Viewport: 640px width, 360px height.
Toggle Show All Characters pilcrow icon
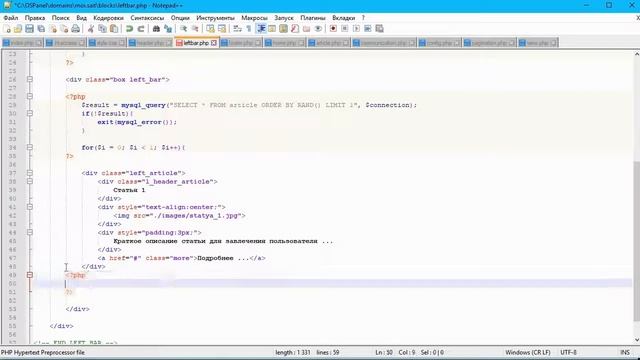pos(249,29)
